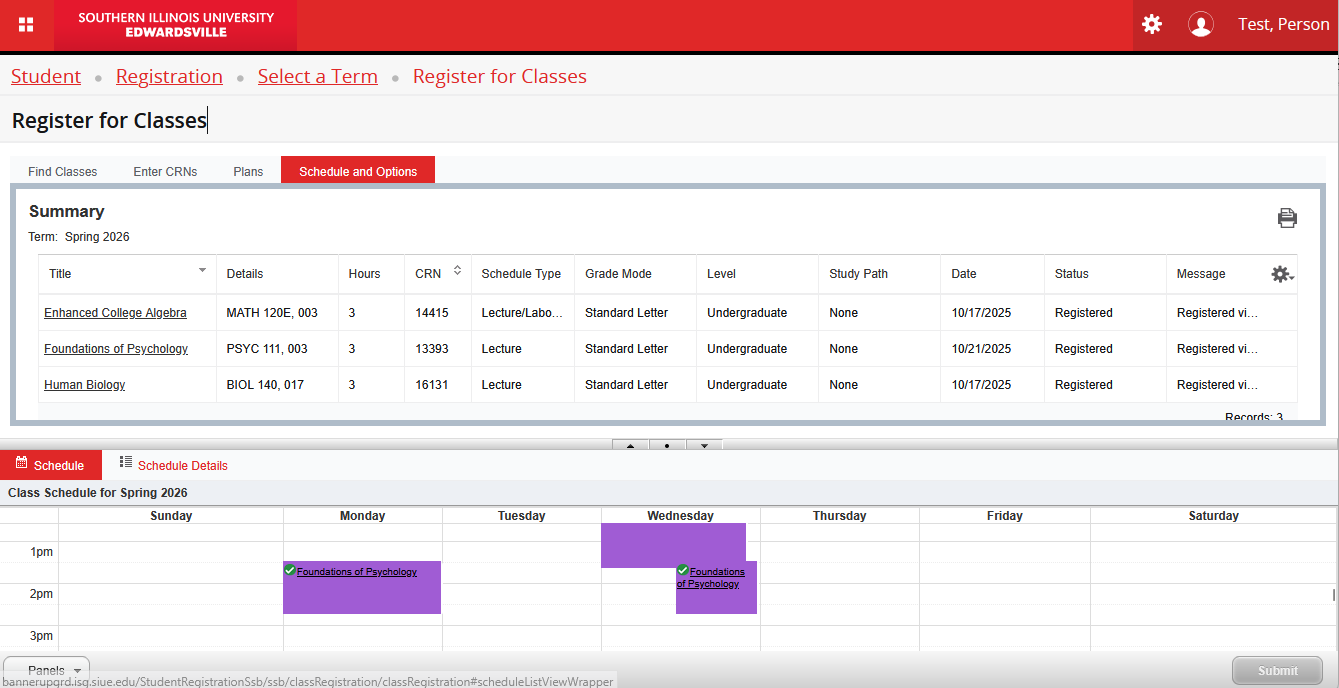Go to Registration in the breadcrumb

point(169,77)
